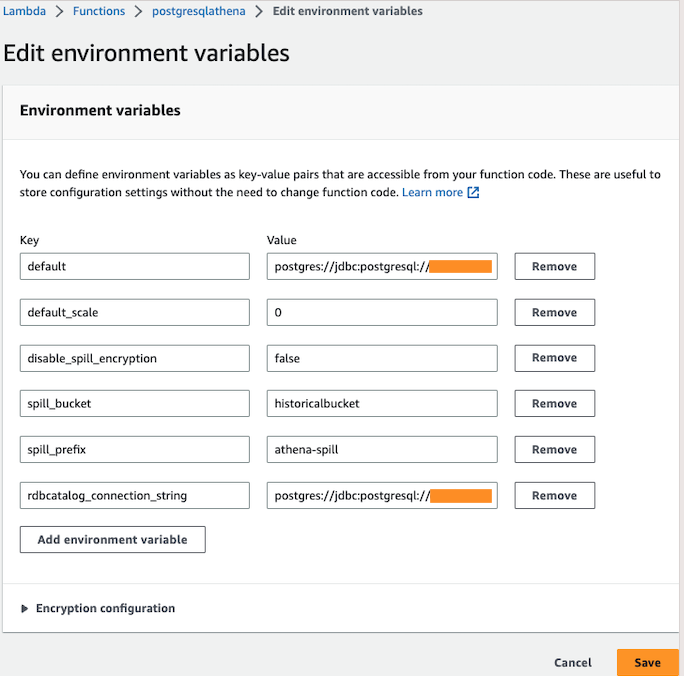684x676 pixels.
Task: Remove the rdbcatalog_connection_string variable
Action: tap(554, 496)
